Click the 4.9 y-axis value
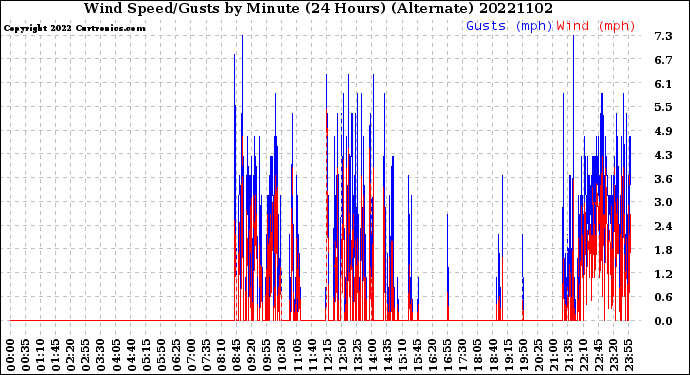690x375 pixels. [664, 131]
